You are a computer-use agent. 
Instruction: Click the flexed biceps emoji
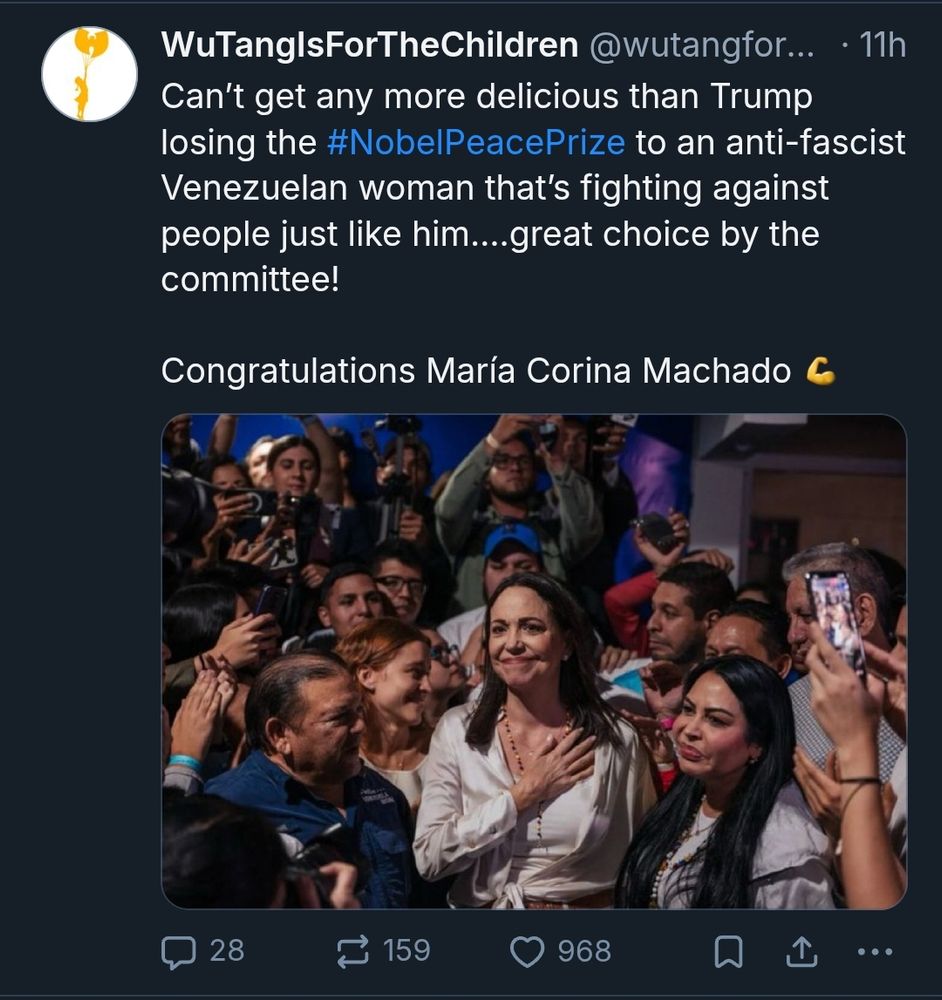pyautogui.click(x=820, y=371)
